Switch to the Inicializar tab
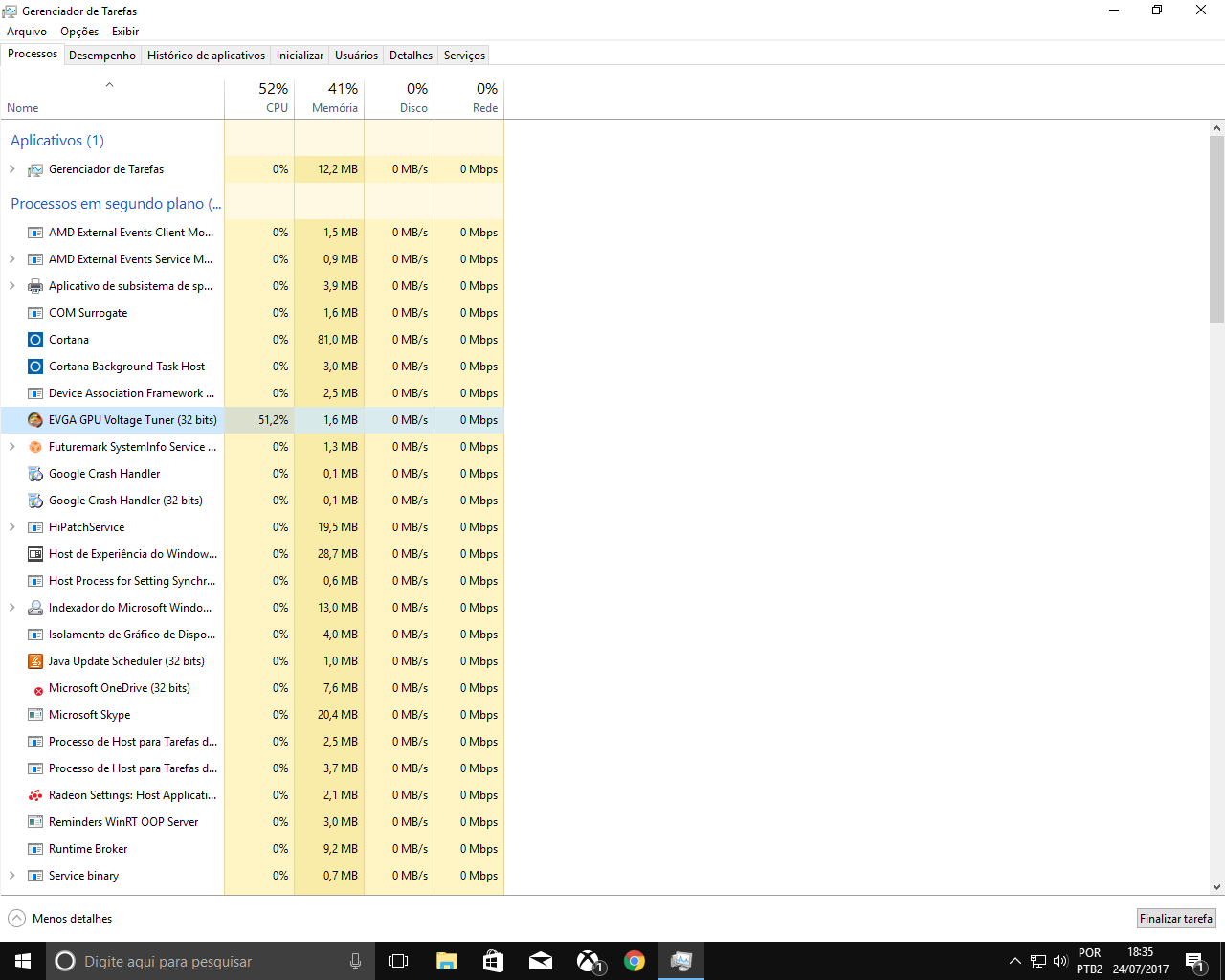The width and height of the screenshot is (1225, 980). 301,56
